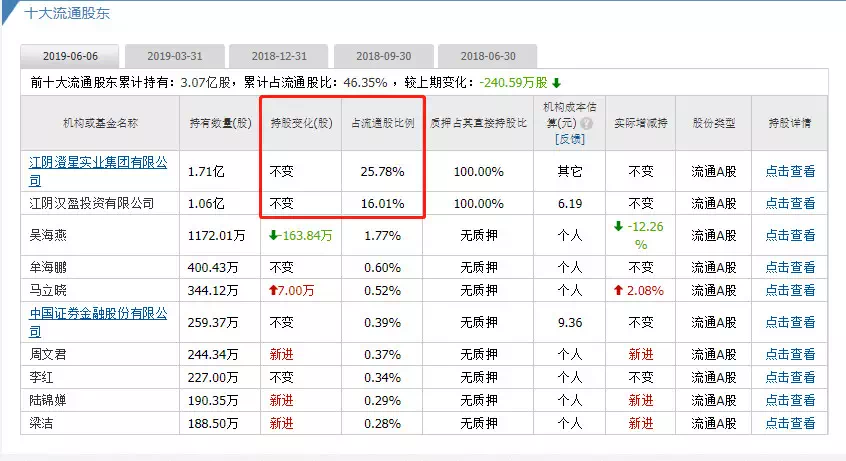The height and width of the screenshot is (461, 846).
Task: Click the red up arrow in 马立晓's 持股变化 cell
Action: point(275,290)
